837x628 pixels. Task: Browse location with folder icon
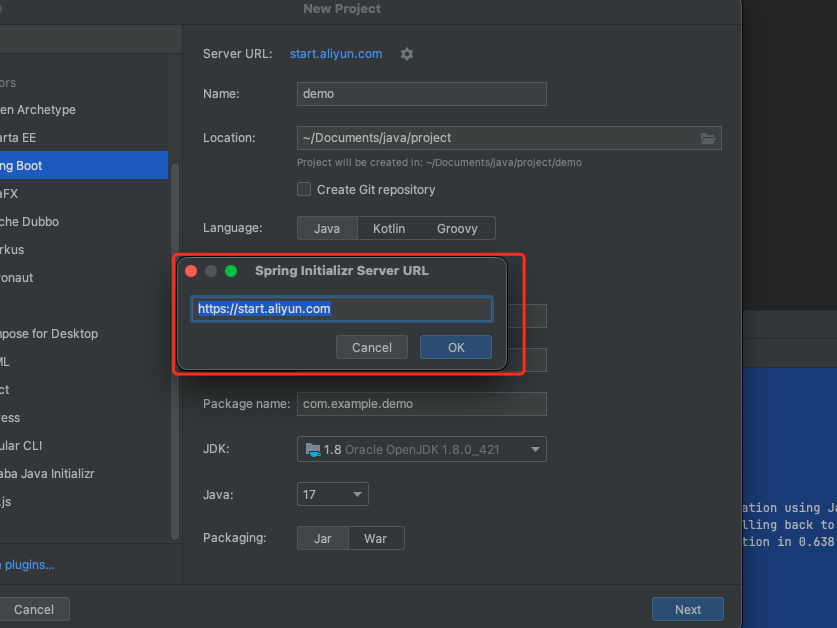[708, 138]
